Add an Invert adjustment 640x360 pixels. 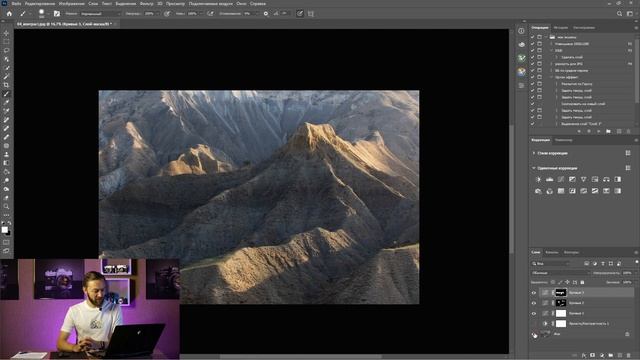click(x=572, y=191)
